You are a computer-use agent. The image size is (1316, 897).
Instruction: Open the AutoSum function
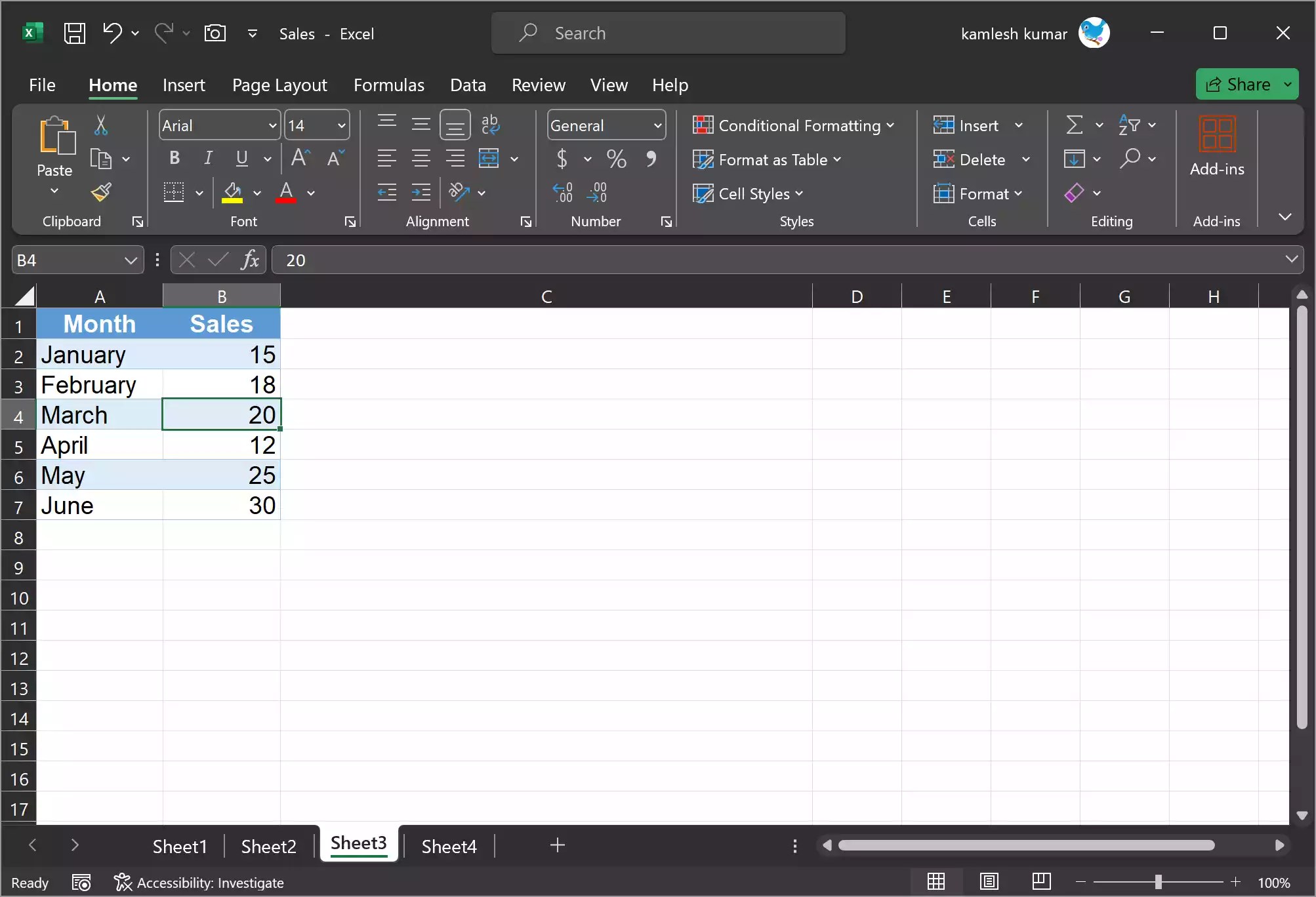point(1074,125)
